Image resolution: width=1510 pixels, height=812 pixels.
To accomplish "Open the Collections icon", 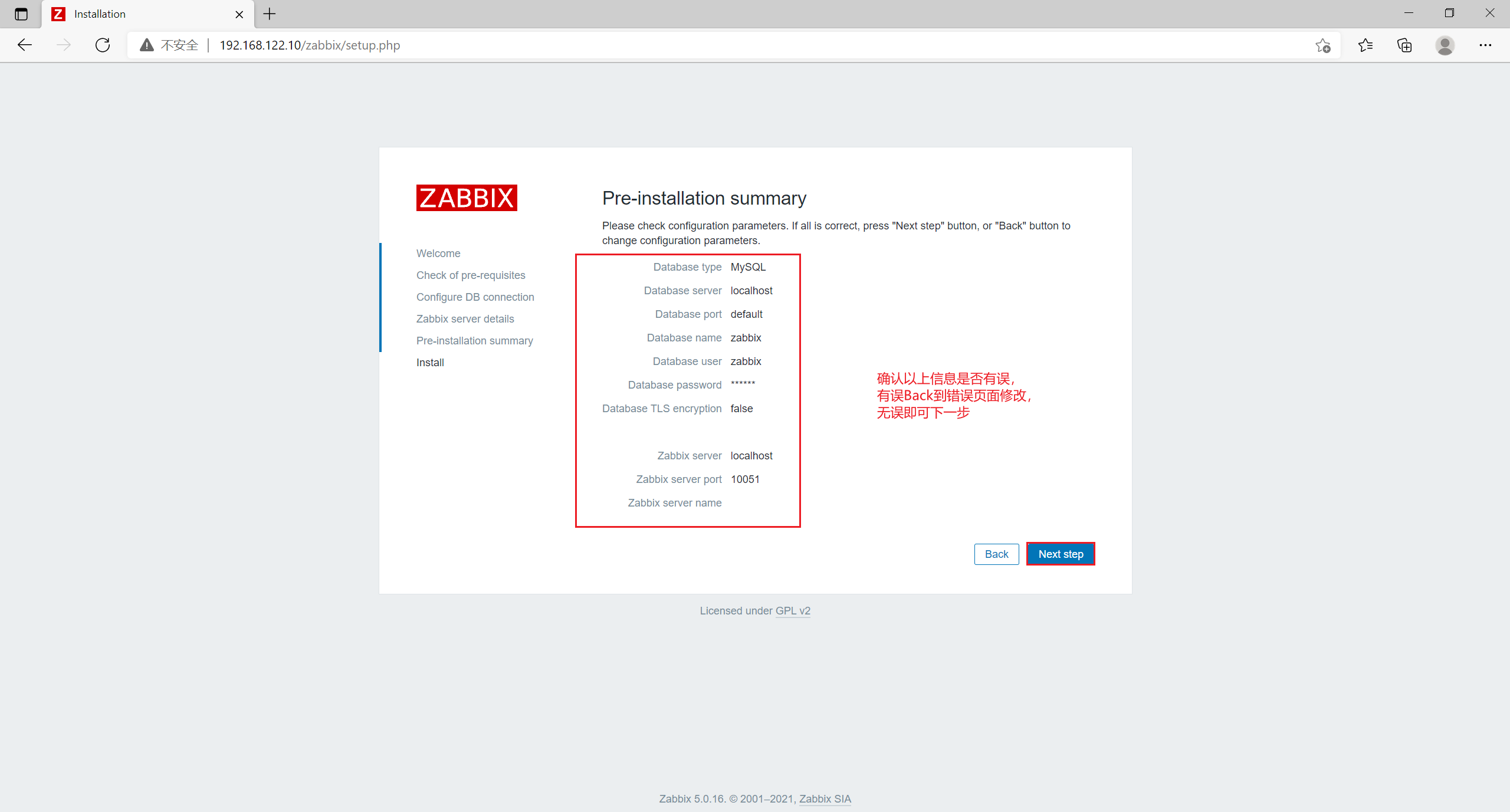I will (1404, 45).
